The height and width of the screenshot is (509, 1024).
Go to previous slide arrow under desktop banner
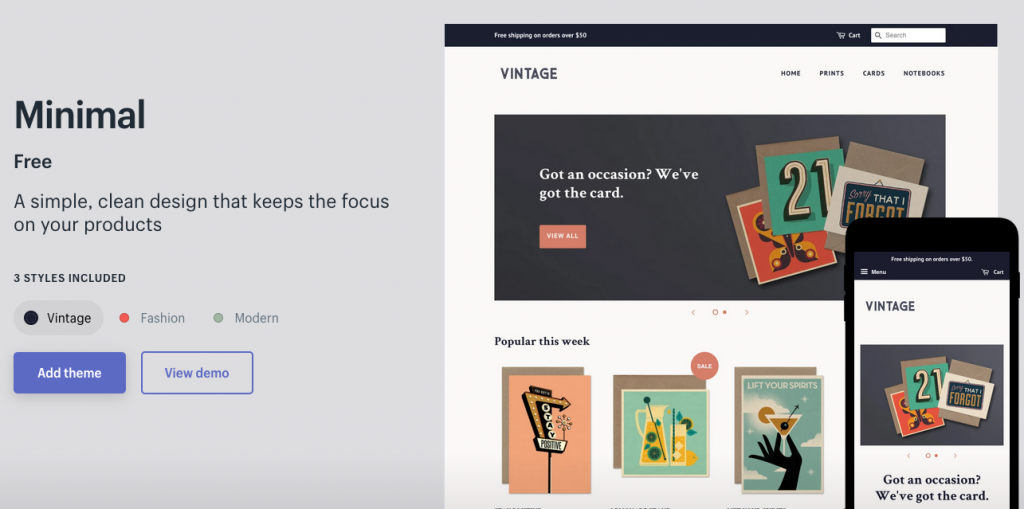pyautogui.click(x=693, y=312)
